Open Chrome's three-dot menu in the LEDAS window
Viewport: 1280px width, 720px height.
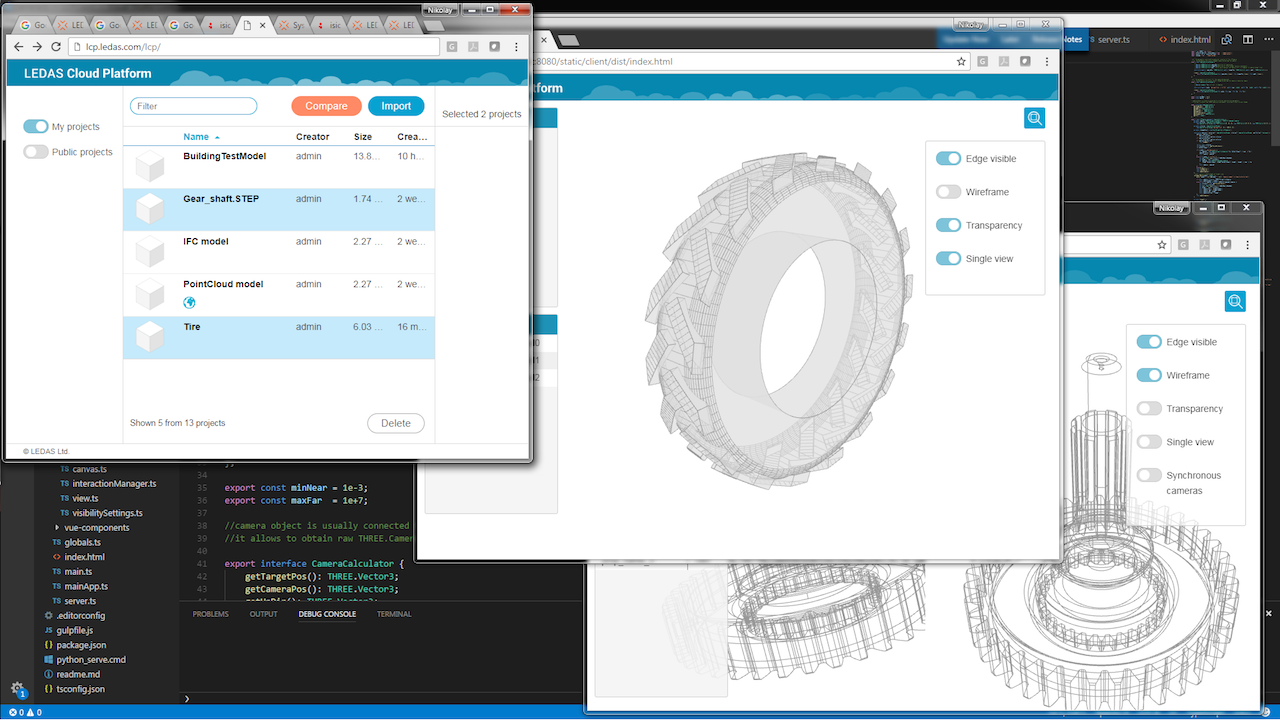[516, 47]
